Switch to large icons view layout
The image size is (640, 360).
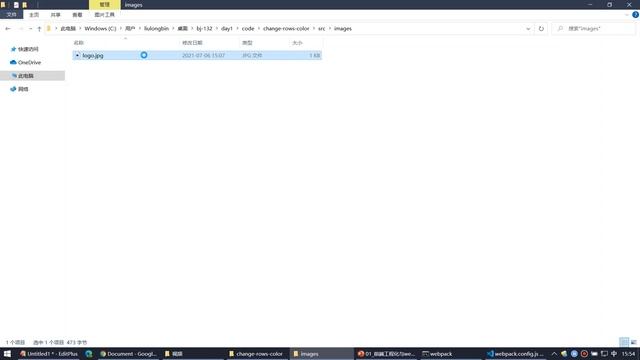click(x=633, y=342)
